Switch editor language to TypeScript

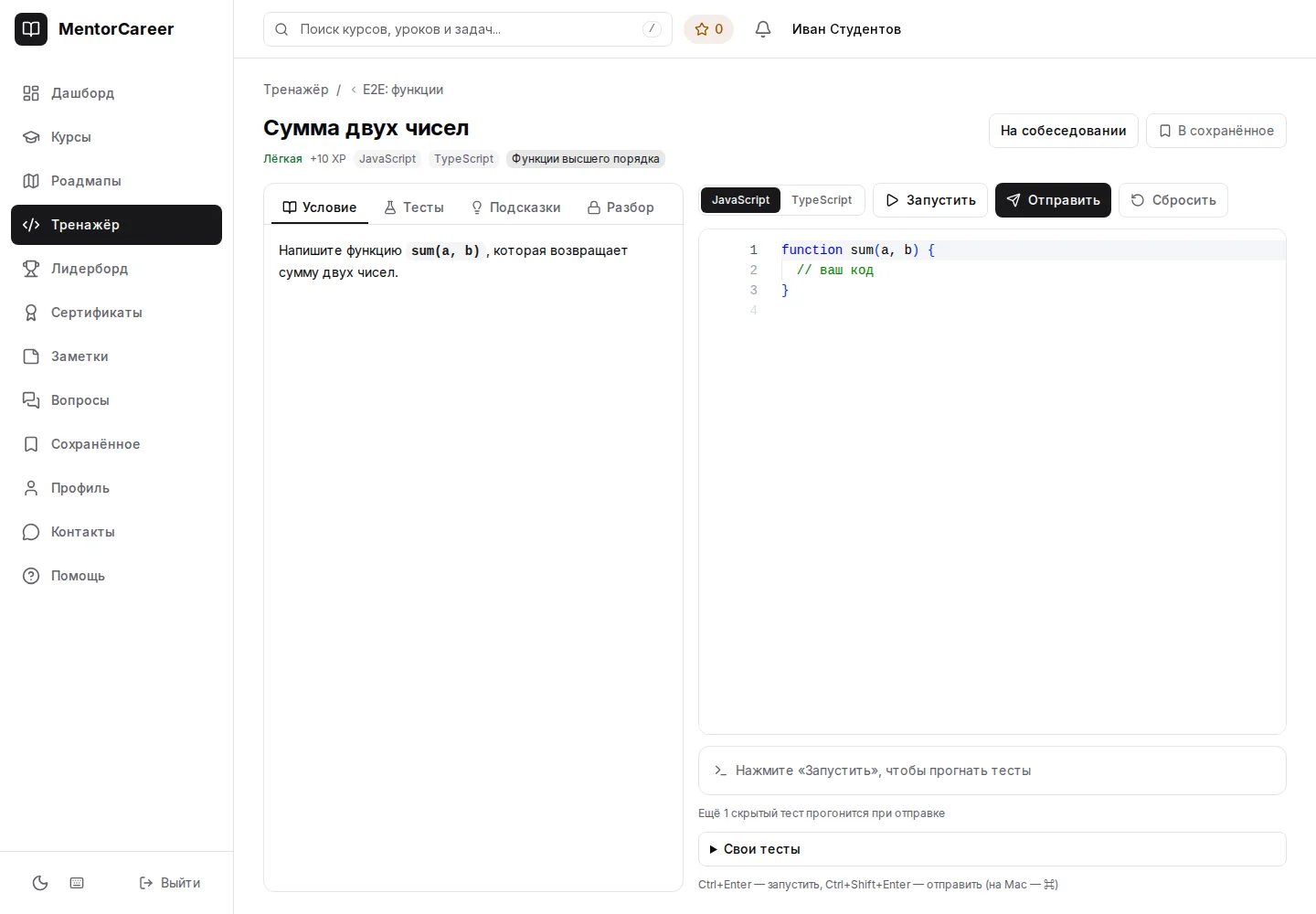click(822, 200)
